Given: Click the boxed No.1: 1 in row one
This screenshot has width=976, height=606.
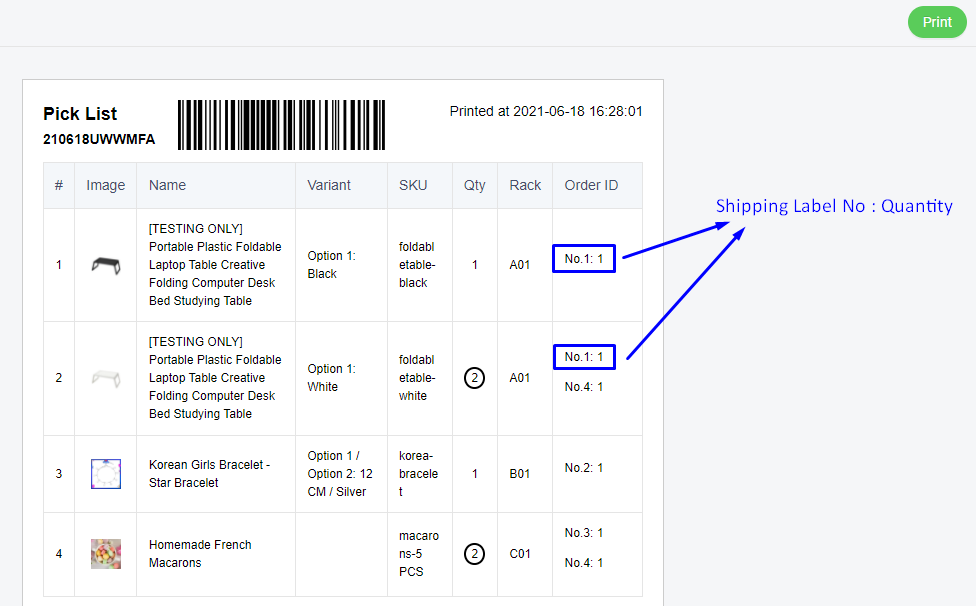Looking at the screenshot, I should pyautogui.click(x=584, y=259).
